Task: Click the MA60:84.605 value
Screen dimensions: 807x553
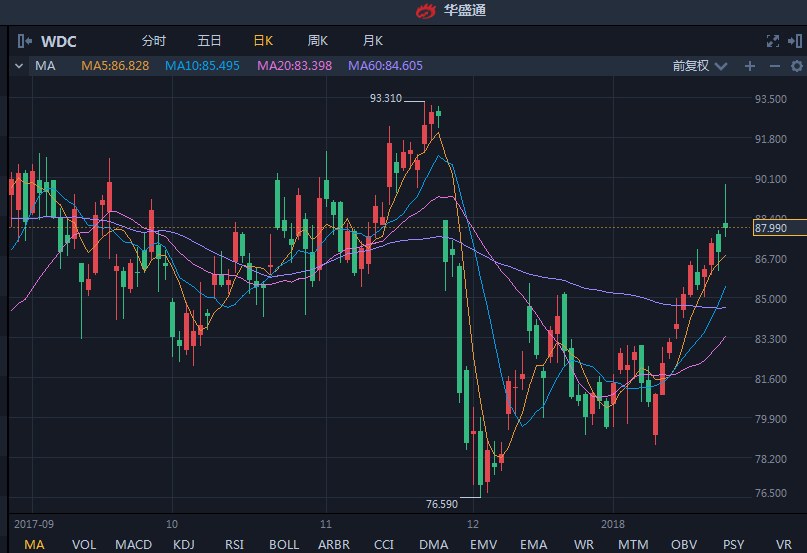Action: click(x=385, y=66)
